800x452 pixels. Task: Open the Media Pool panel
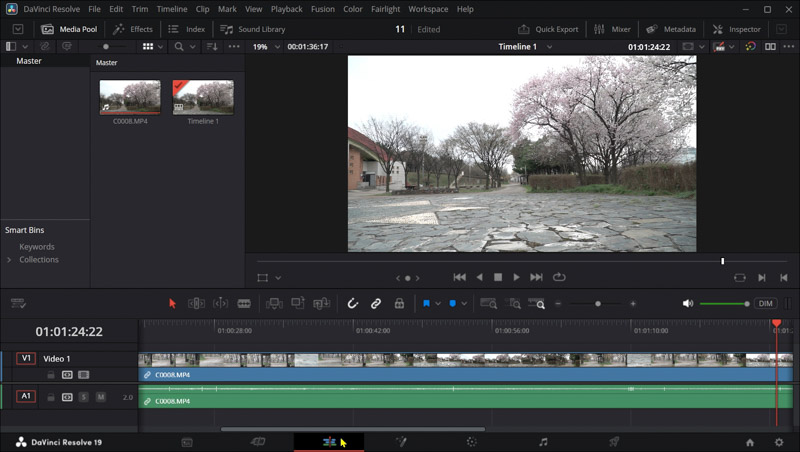[69, 29]
